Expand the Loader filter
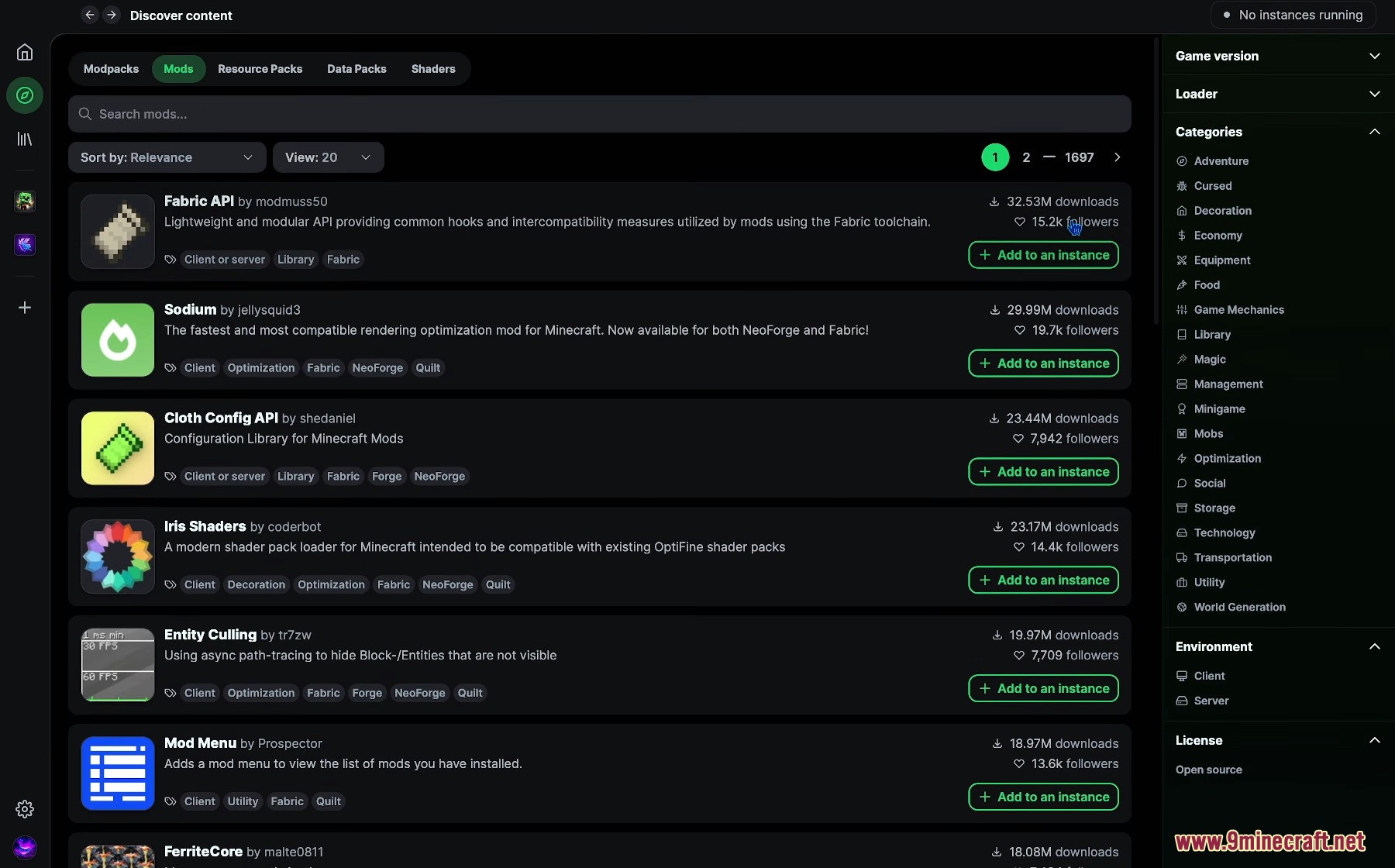1395x868 pixels. pos(1278,94)
